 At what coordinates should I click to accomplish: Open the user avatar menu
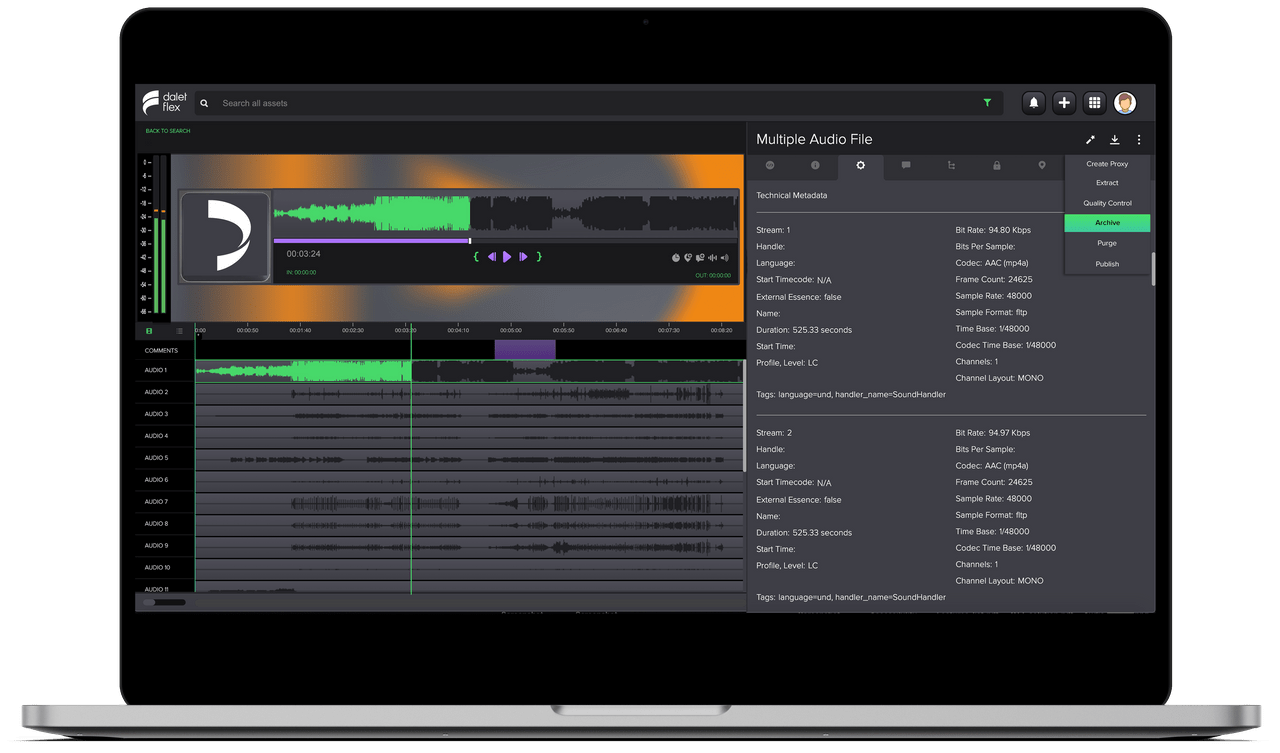click(1125, 103)
